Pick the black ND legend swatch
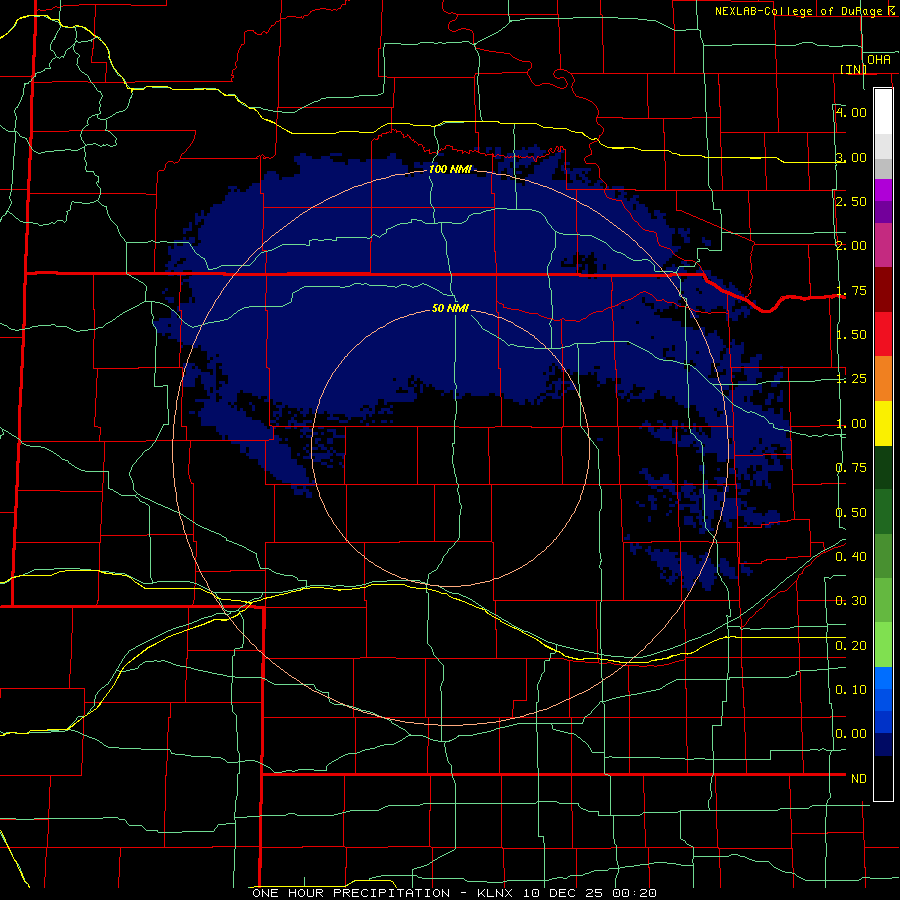 coord(883,778)
